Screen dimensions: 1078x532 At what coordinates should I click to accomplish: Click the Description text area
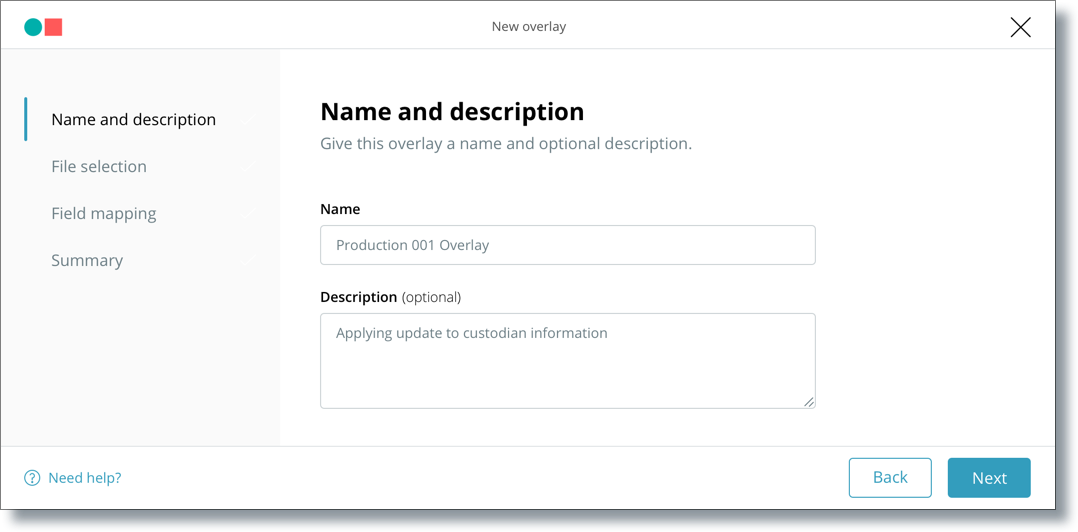click(568, 361)
